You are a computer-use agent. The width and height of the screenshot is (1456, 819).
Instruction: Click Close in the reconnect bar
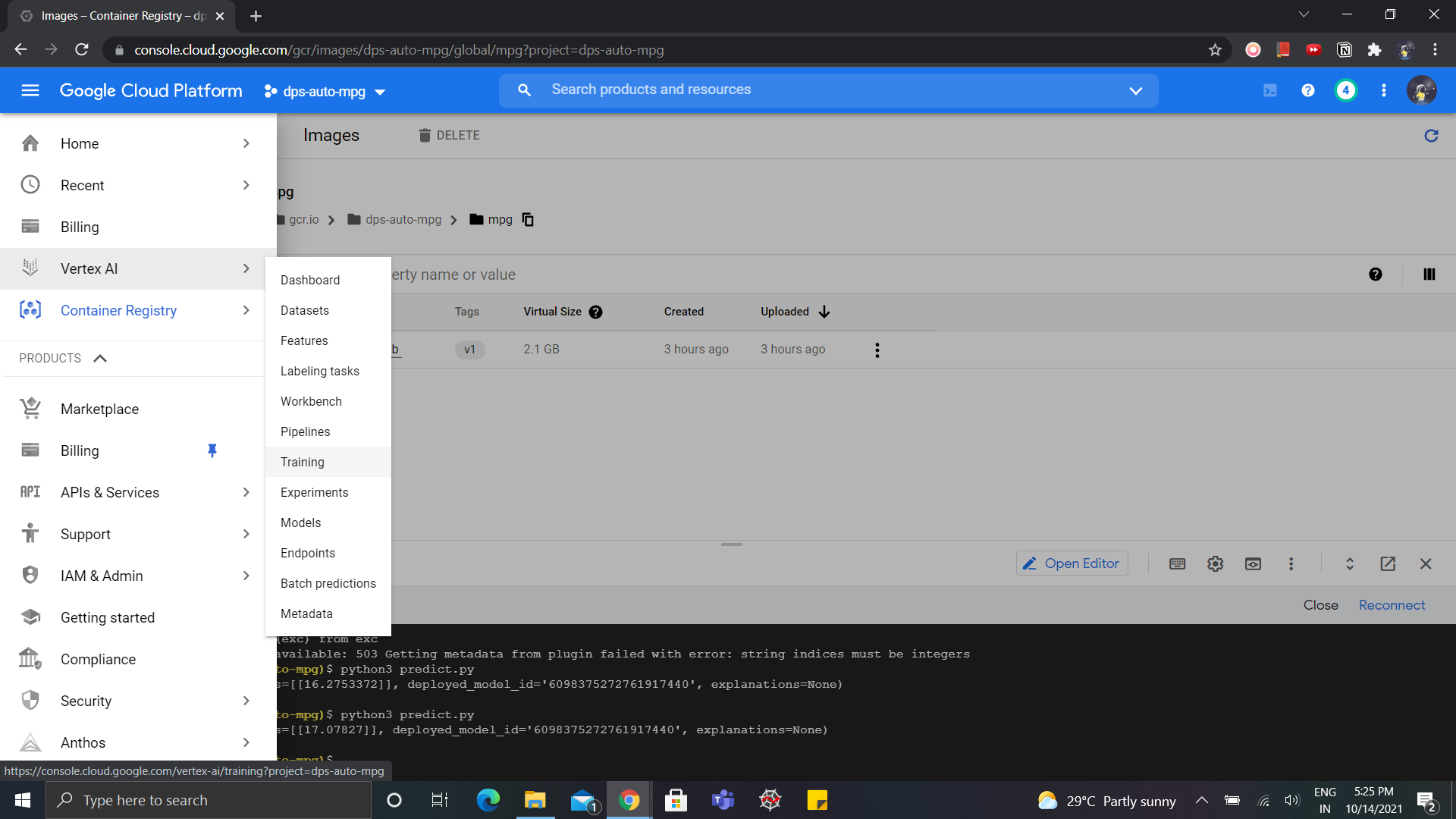tap(1320, 605)
